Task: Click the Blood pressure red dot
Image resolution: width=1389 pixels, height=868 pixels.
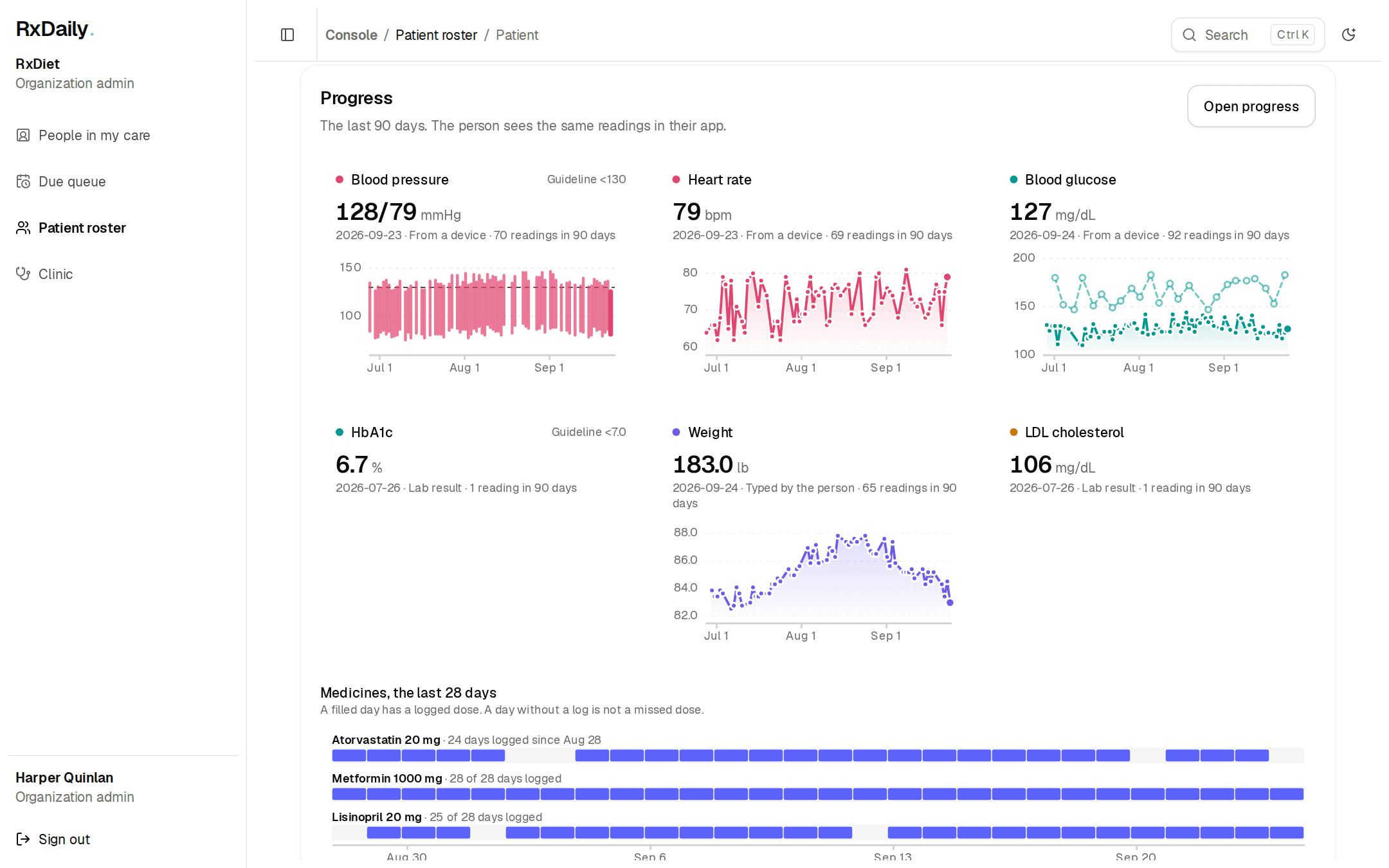Action: tap(340, 179)
